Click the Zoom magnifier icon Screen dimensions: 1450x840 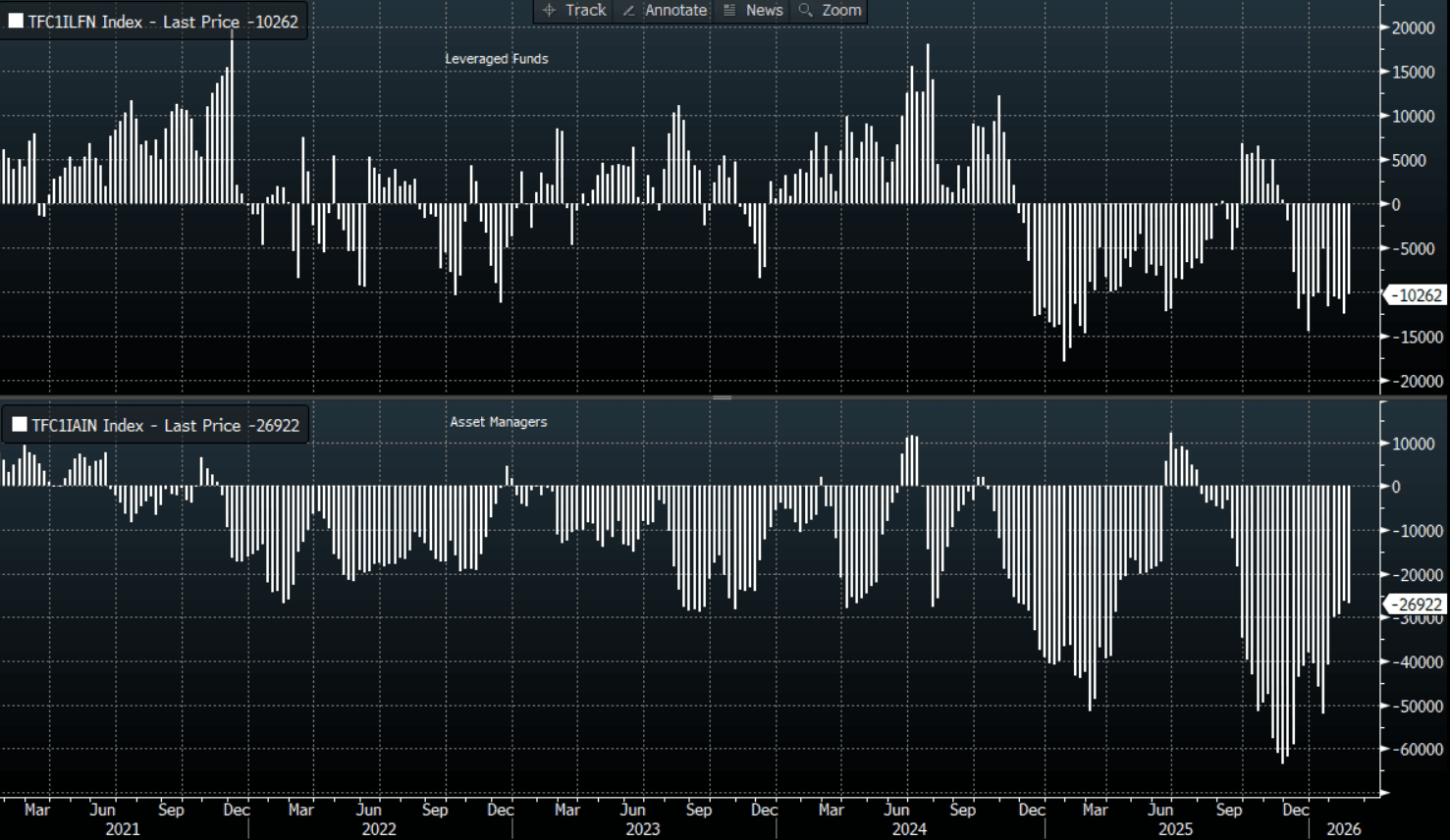click(806, 10)
